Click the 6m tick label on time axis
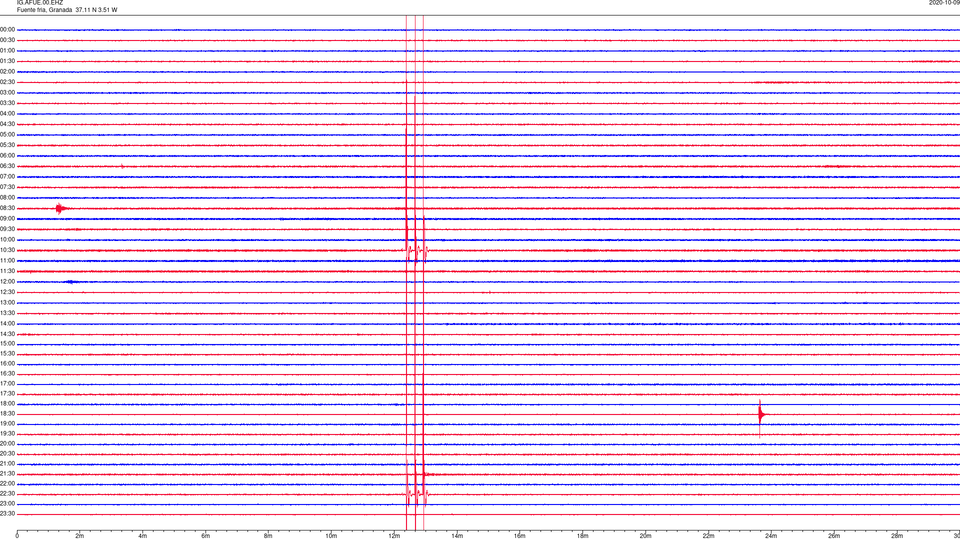Viewport: 960px width, 540px height. pos(206,536)
